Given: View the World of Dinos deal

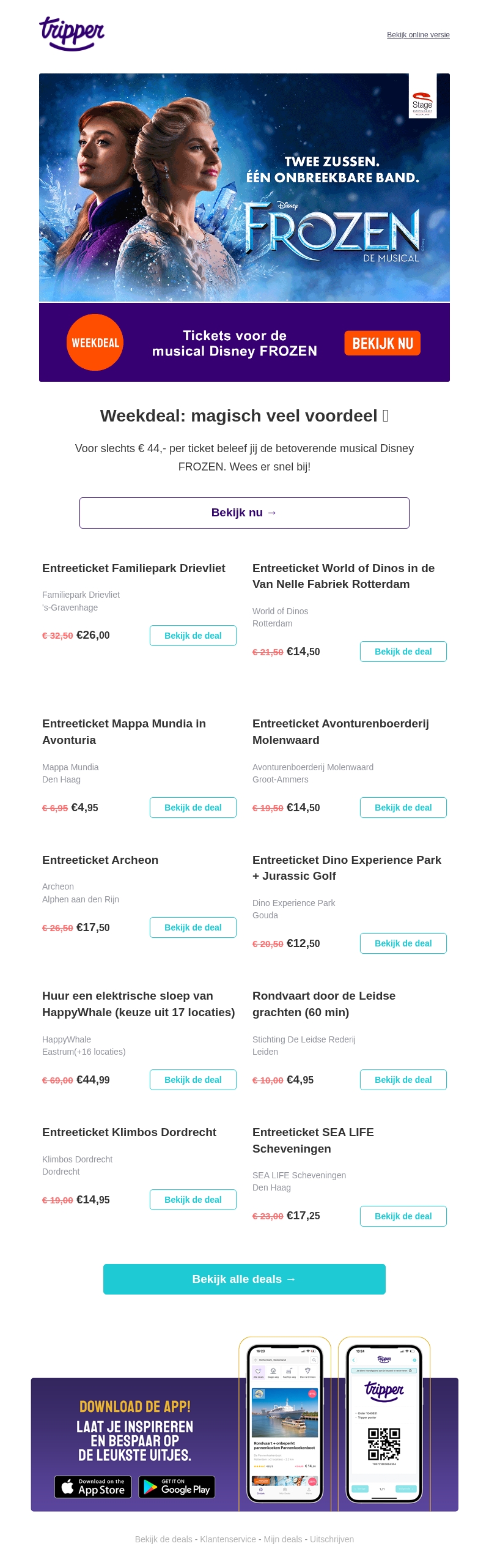Looking at the screenshot, I should 403,652.
